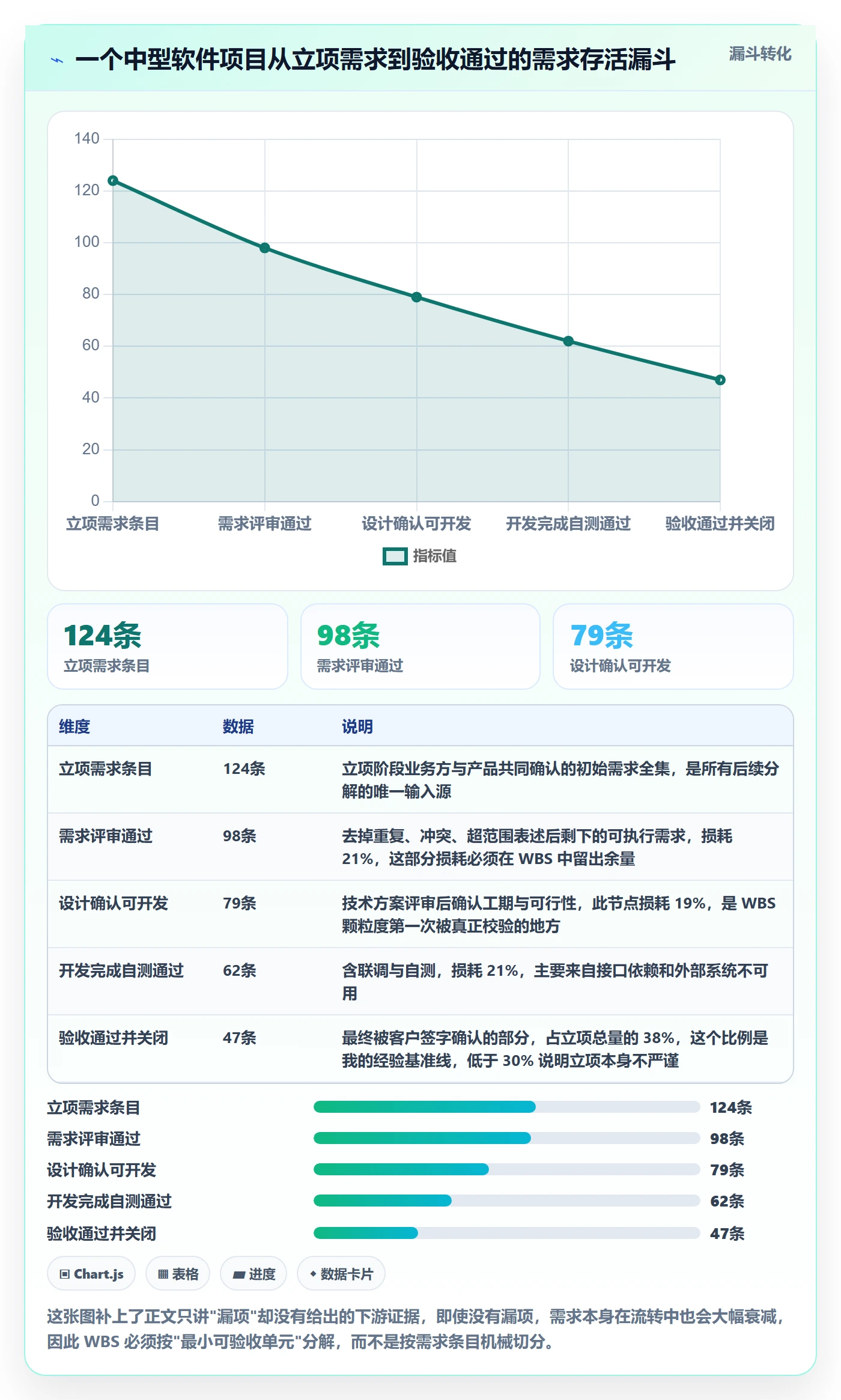The height and width of the screenshot is (1400, 841).
Task: Click the 漏斗转化 label in header
Action: (760, 54)
